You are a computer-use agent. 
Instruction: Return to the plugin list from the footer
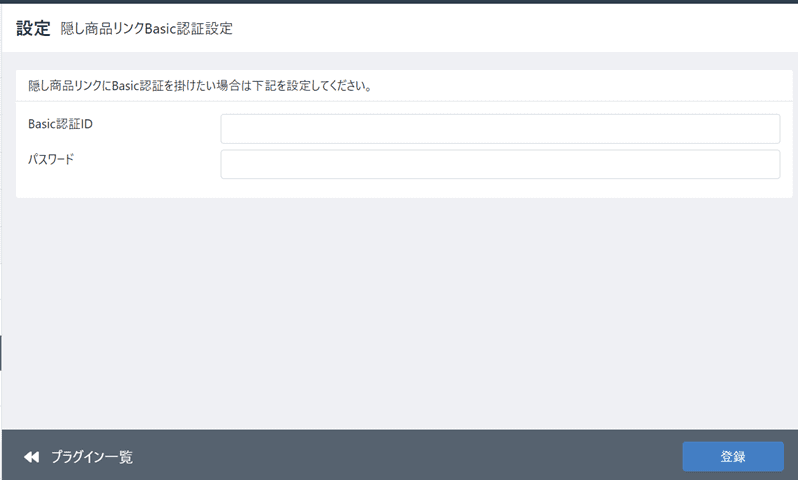[91, 457]
